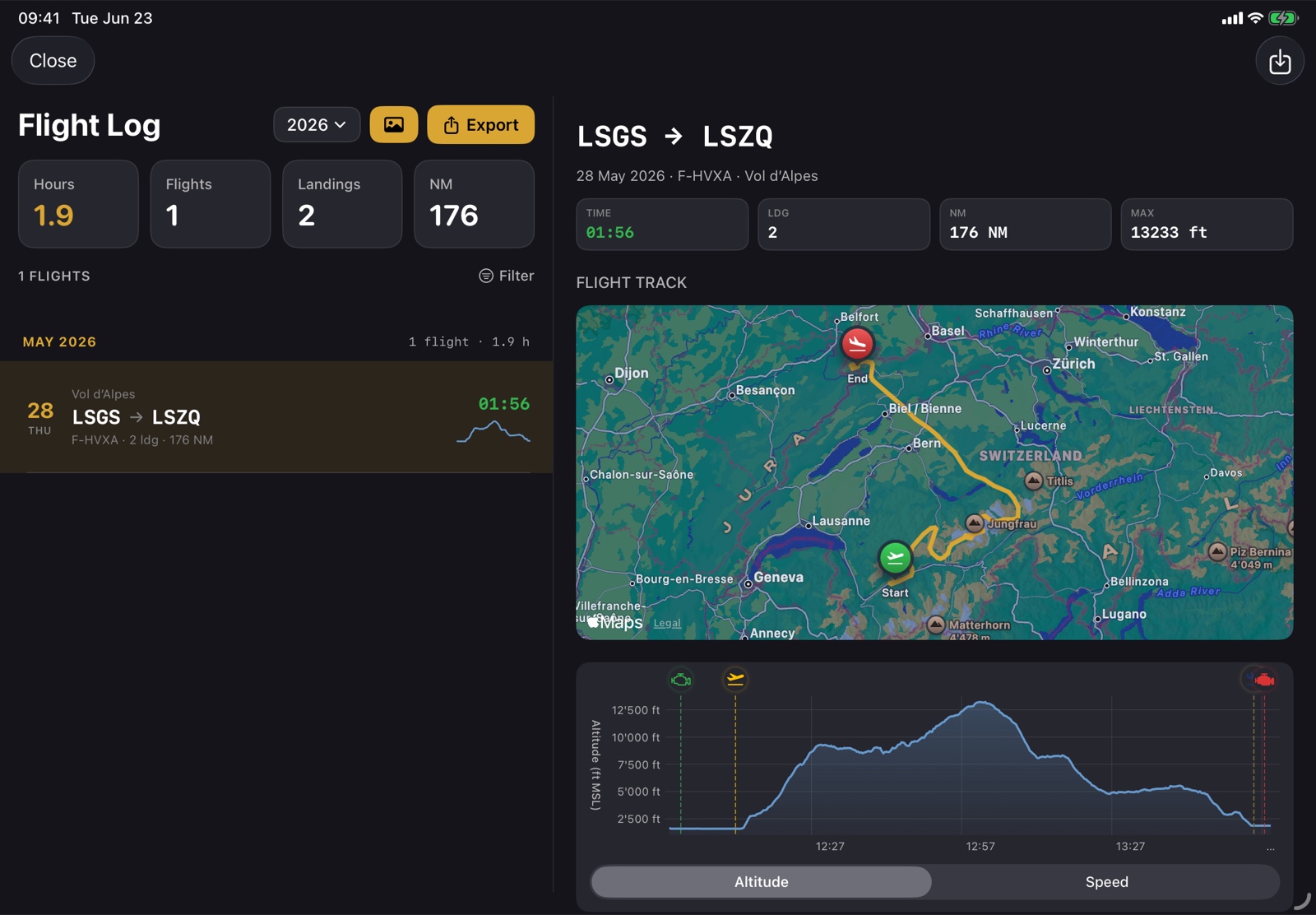Click the 12:57 time label on chart

pos(980,847)
